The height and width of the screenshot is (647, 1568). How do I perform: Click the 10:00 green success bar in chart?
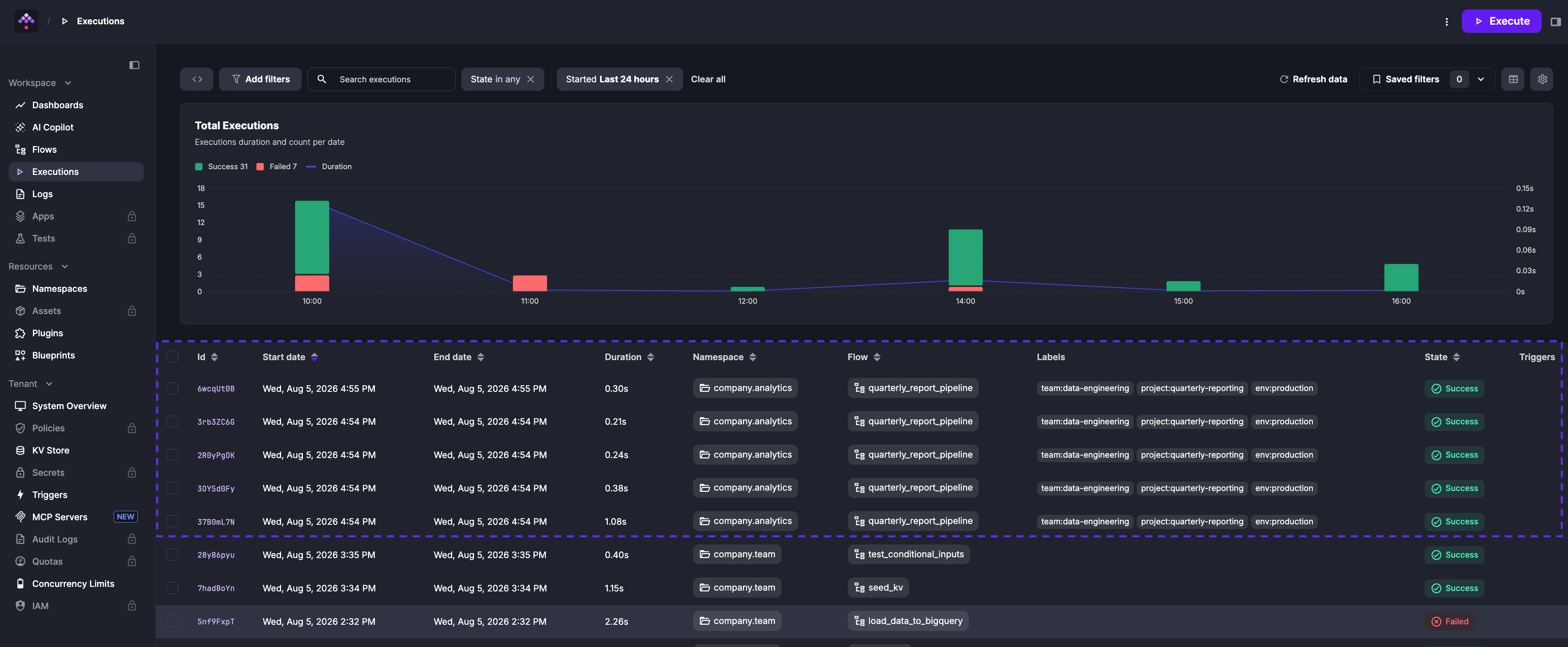[x=312, y=237]
